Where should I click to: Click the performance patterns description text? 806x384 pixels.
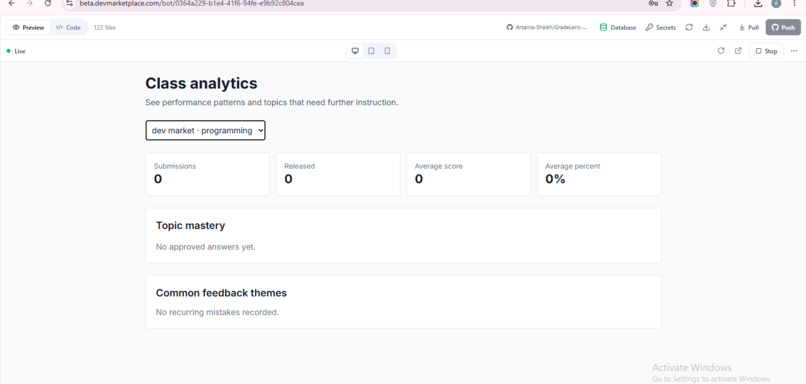coord(272,102)
